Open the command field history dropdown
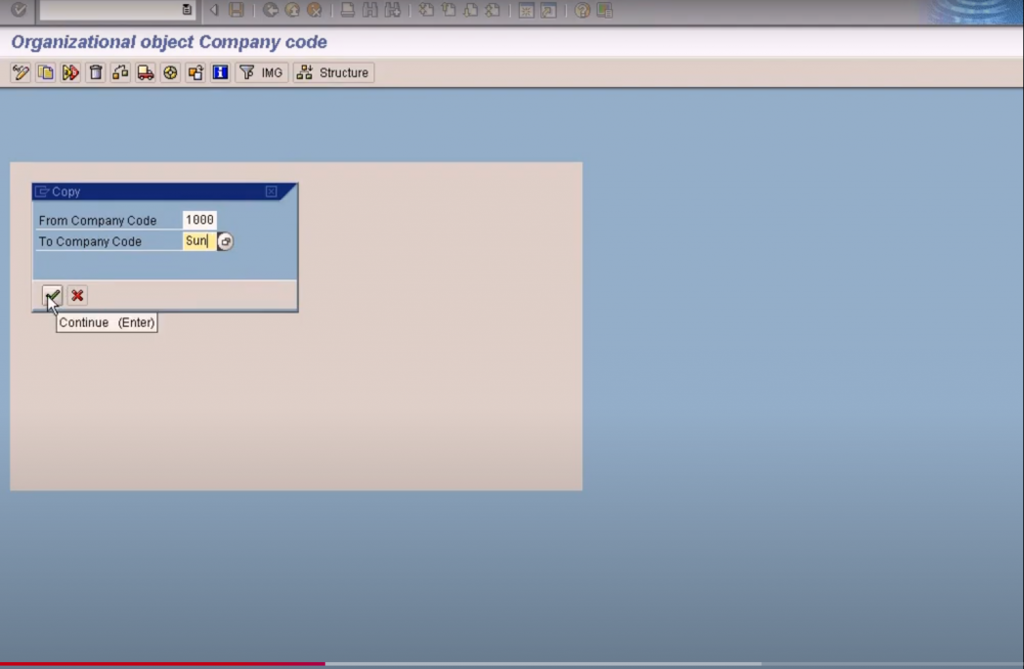The width and height of the screenshot is (1024, 669). [x=187, y=10]
